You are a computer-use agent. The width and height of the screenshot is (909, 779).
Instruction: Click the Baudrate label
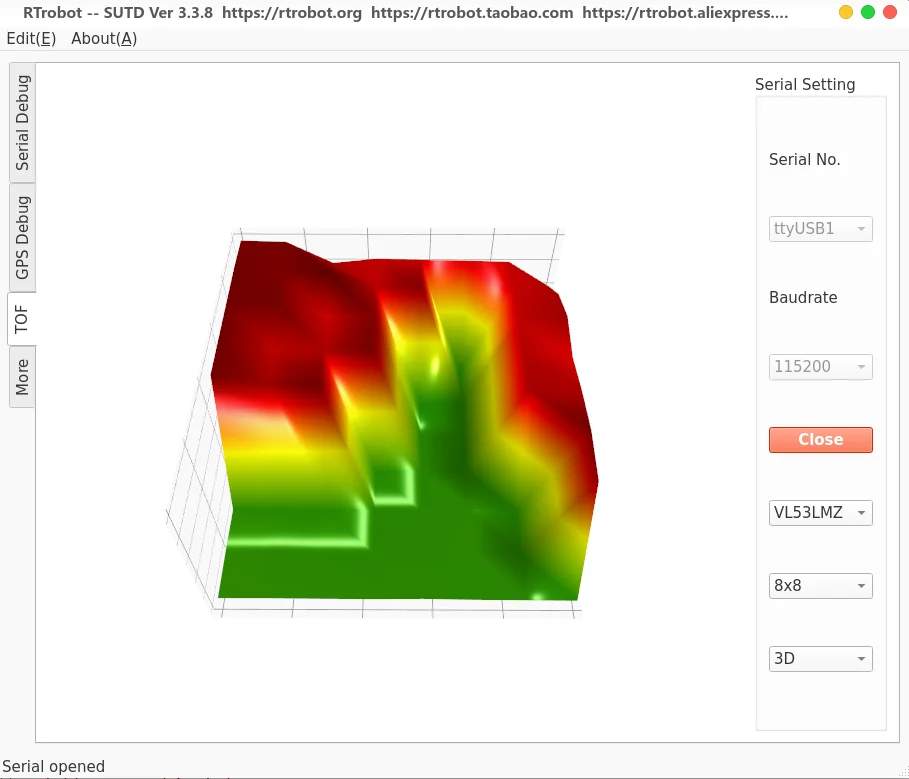(x=803, y=297)
